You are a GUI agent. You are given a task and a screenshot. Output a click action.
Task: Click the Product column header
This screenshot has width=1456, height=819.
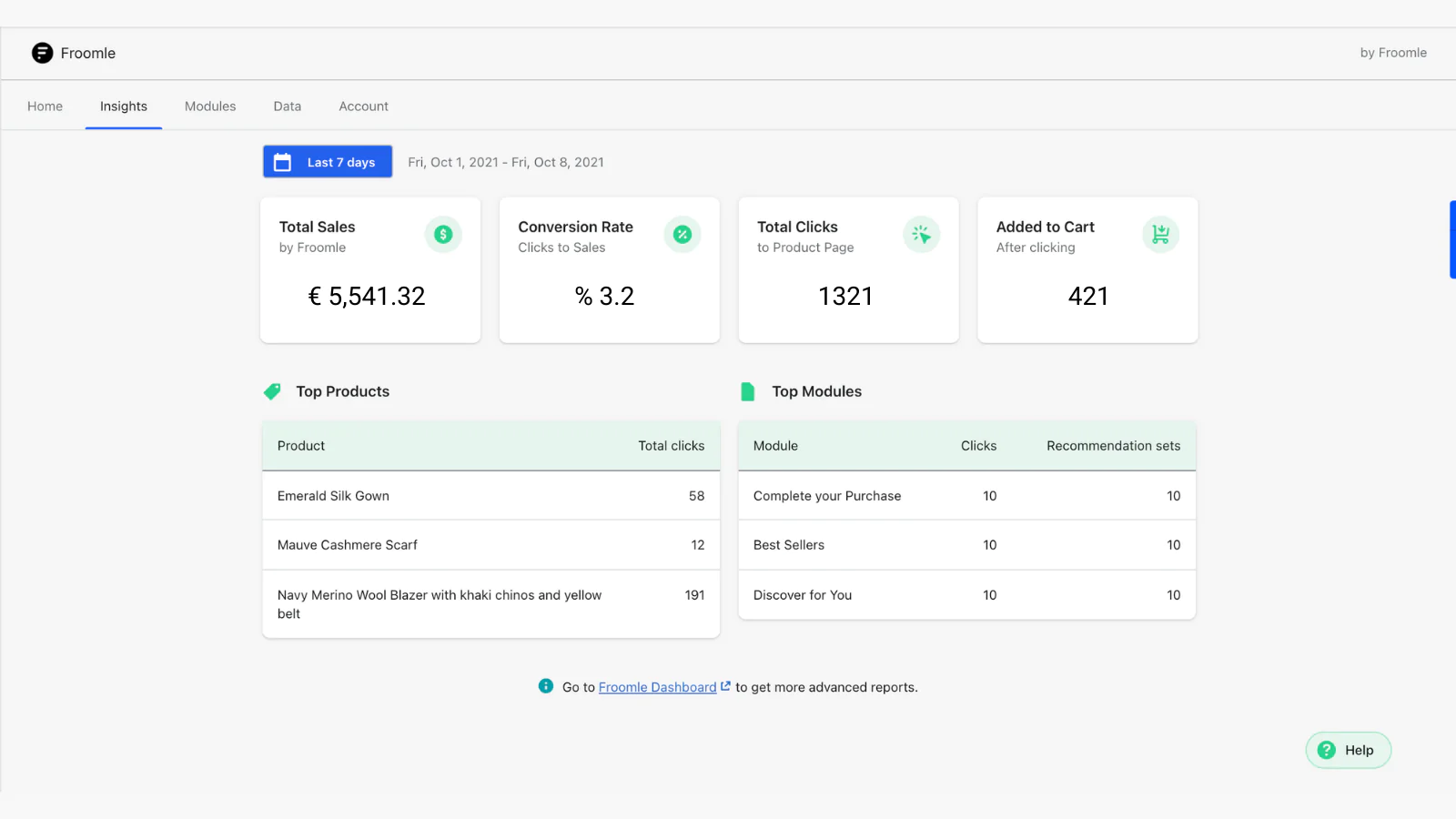[x=301, y=446]
